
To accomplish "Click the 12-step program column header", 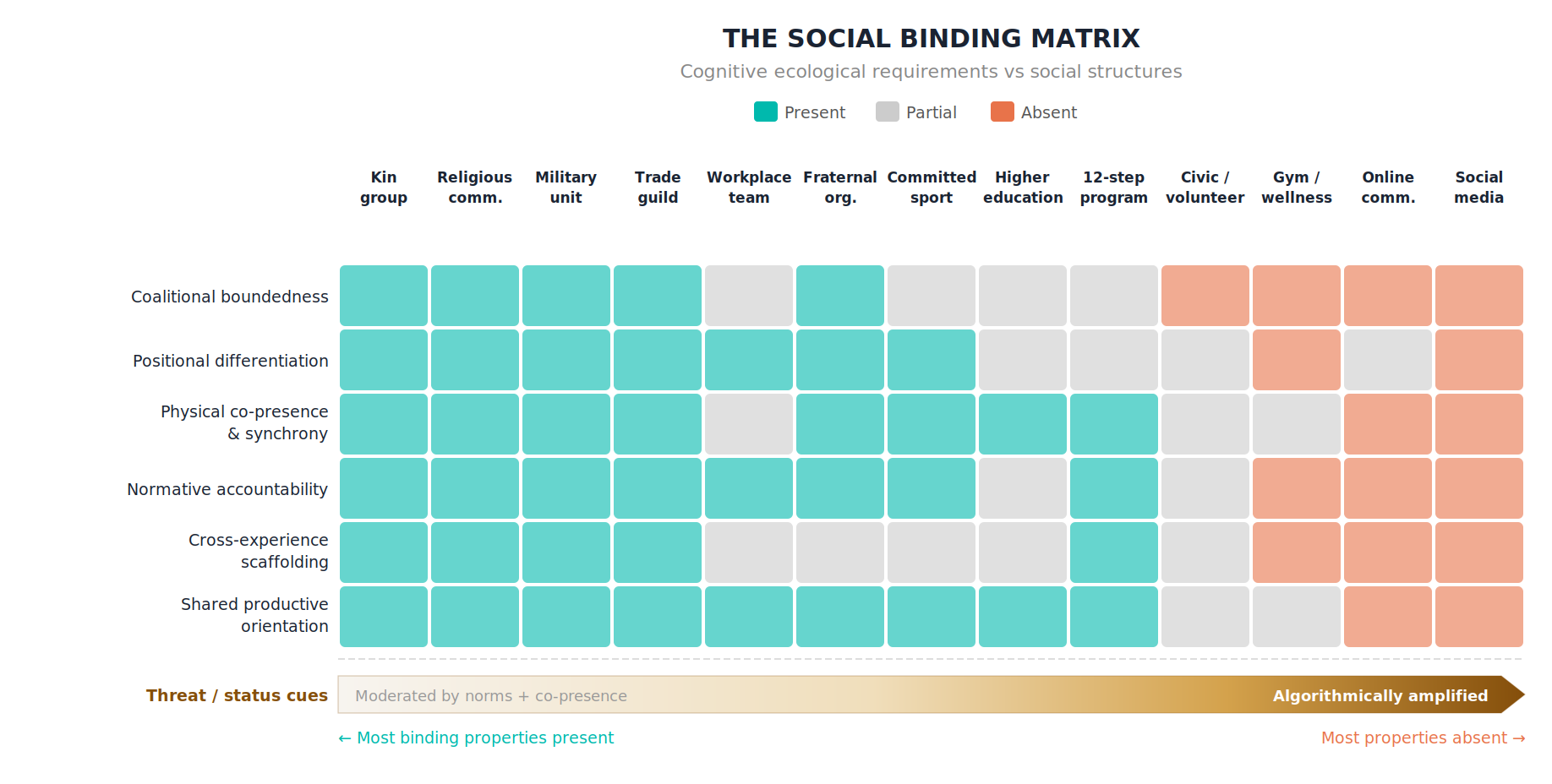I will tap(1113, 188).
